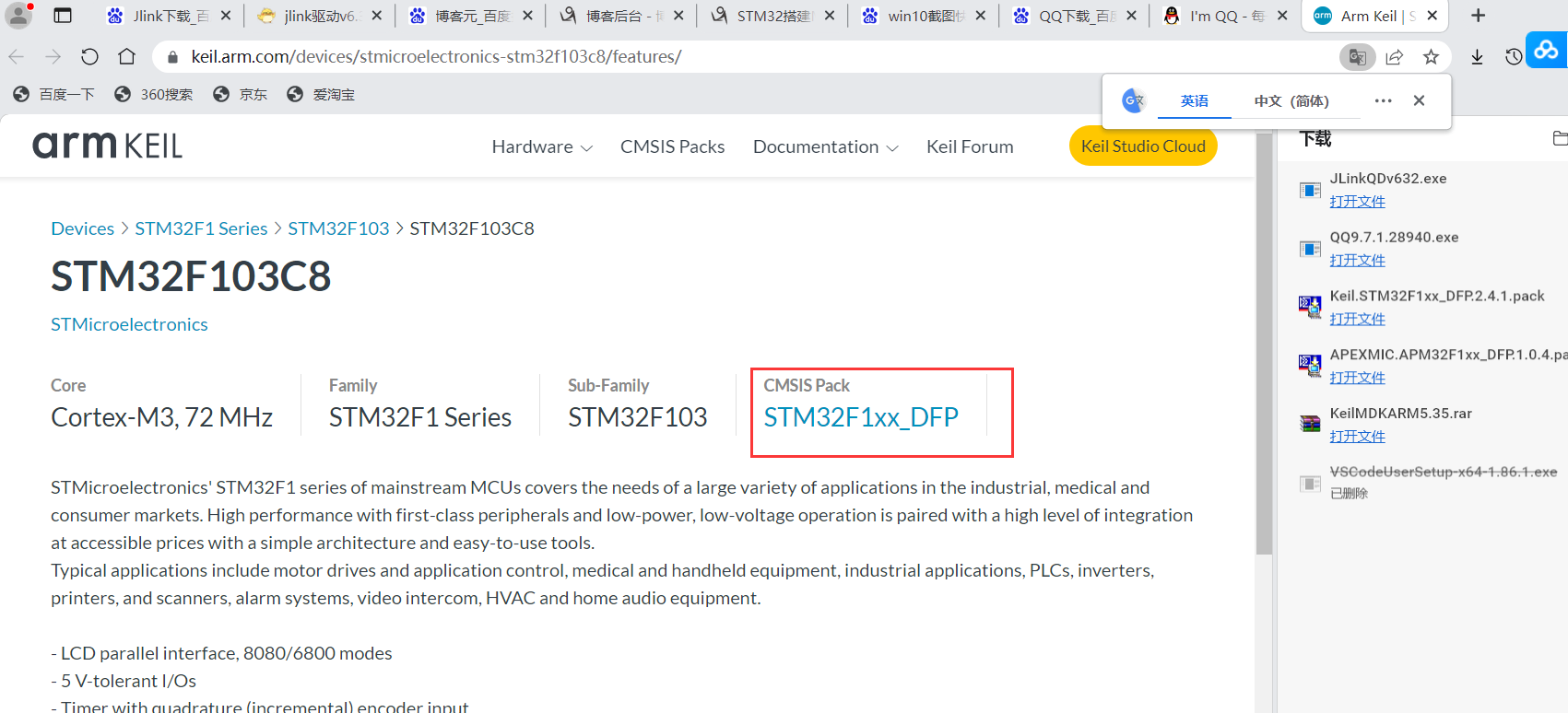Open translate popup more options menu
The image size is (1568, 713).
click(1383, 100)
